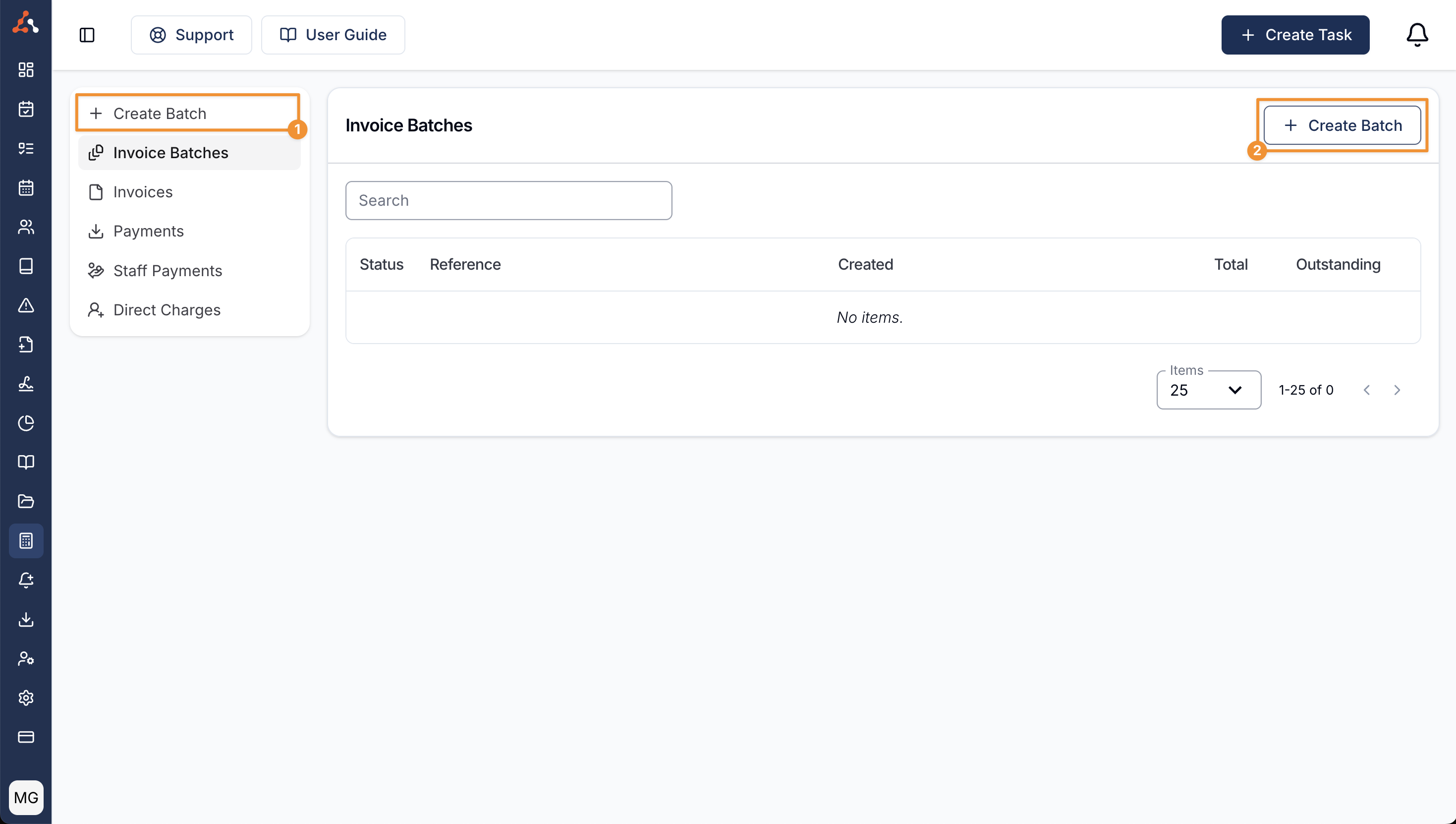Image resolution: width=1456 pixels, height=824 pixels.
Task: Click the credit card icon in sidebar
Action: coord(26,737)
